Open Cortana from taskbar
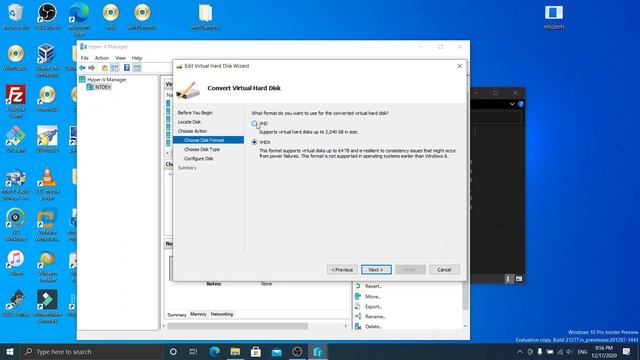 (x=173, y=351)
